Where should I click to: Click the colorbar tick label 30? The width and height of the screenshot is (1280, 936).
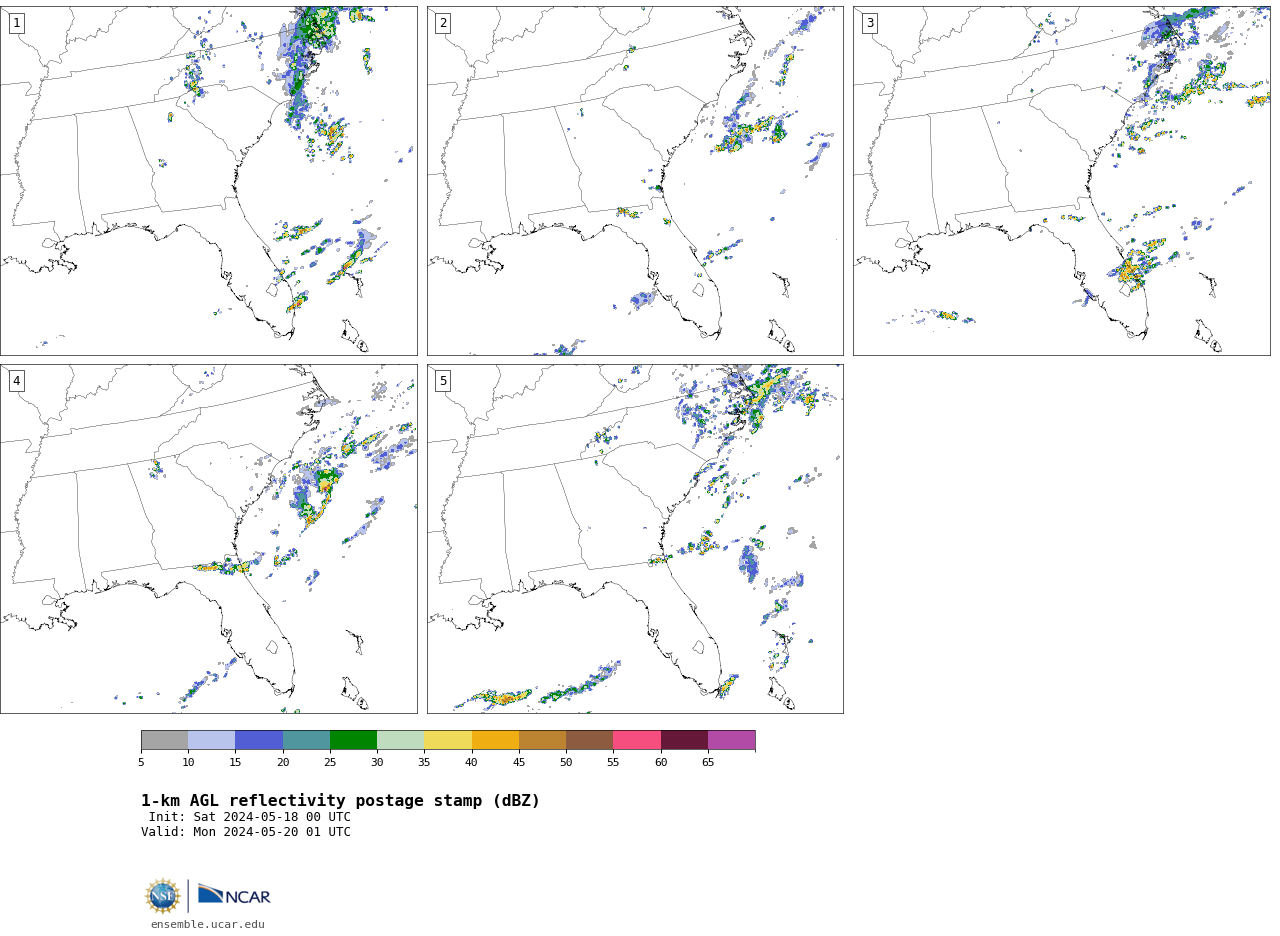[377, 762]
